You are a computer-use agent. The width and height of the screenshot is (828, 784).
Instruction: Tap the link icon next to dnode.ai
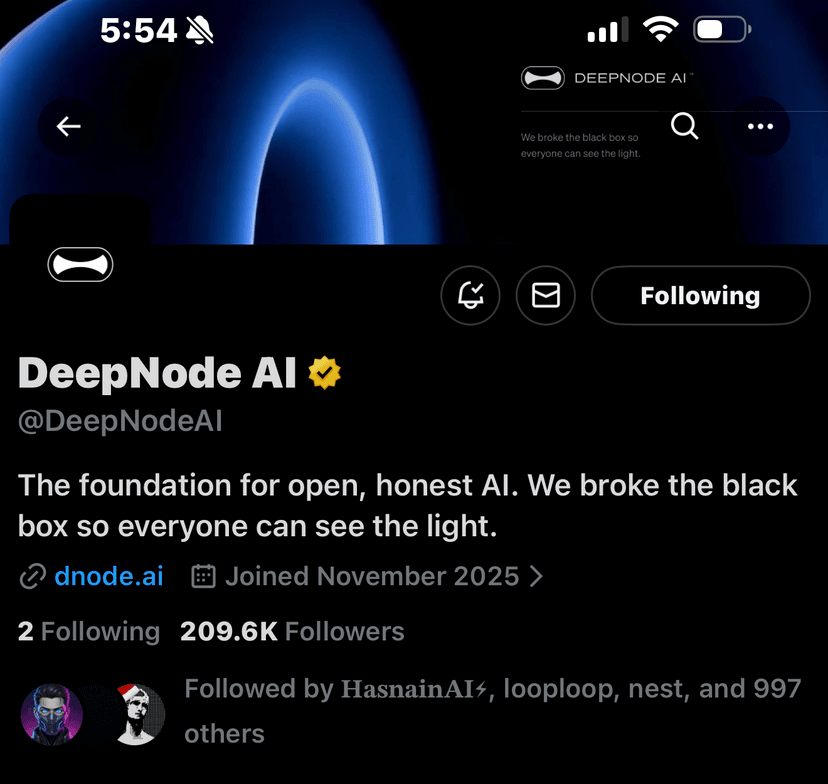(x=33, y=576)
